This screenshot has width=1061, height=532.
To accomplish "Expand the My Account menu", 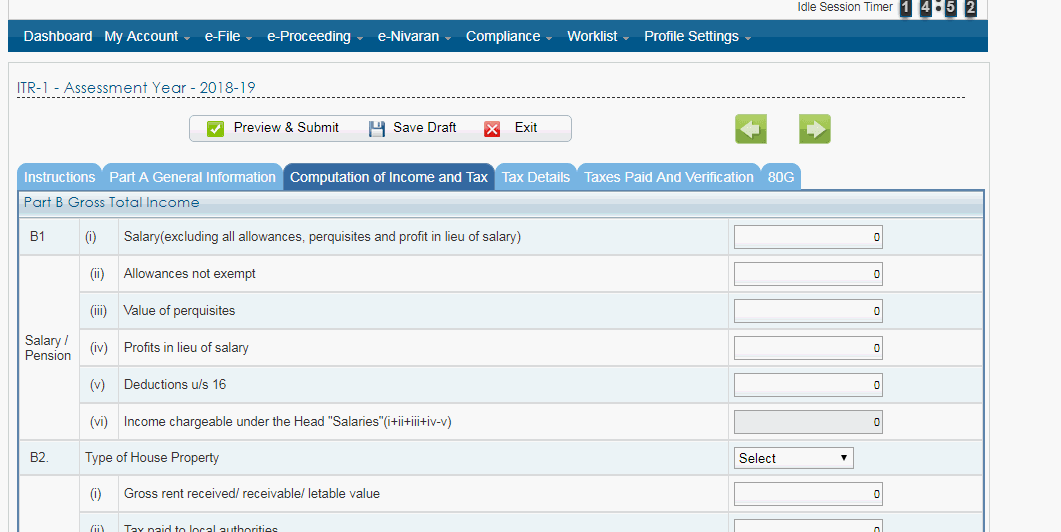I will 147,37.
